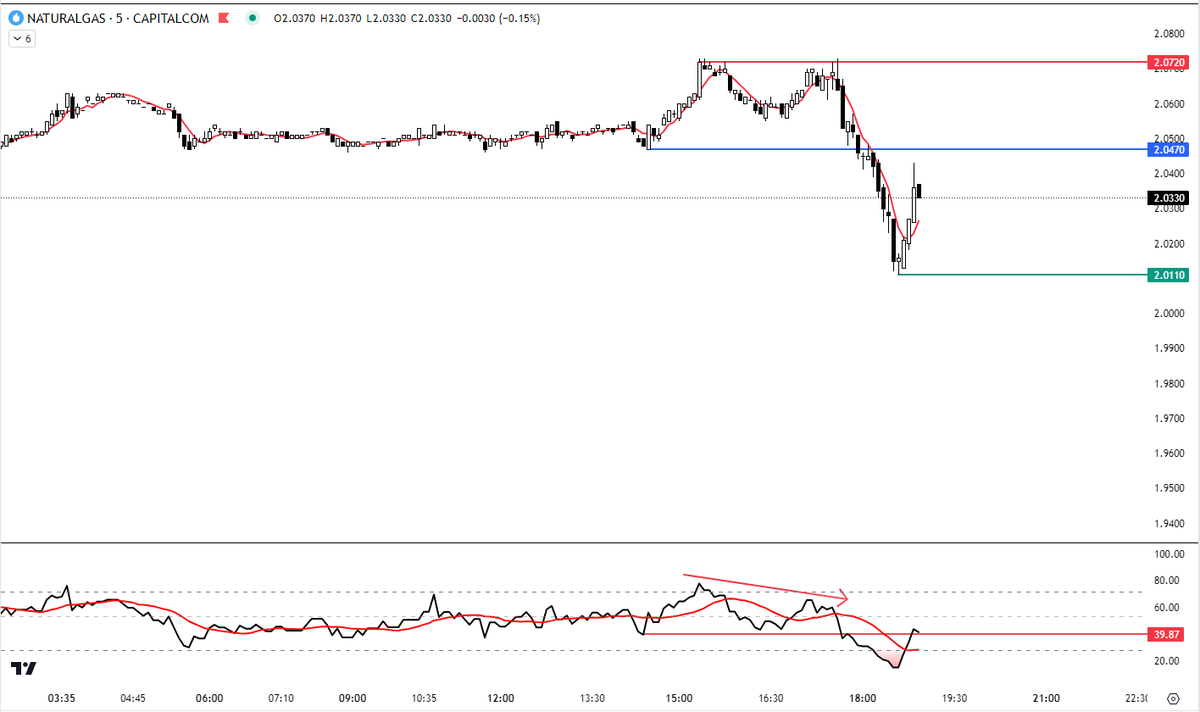Click the 16:30 time axis label

771,699
